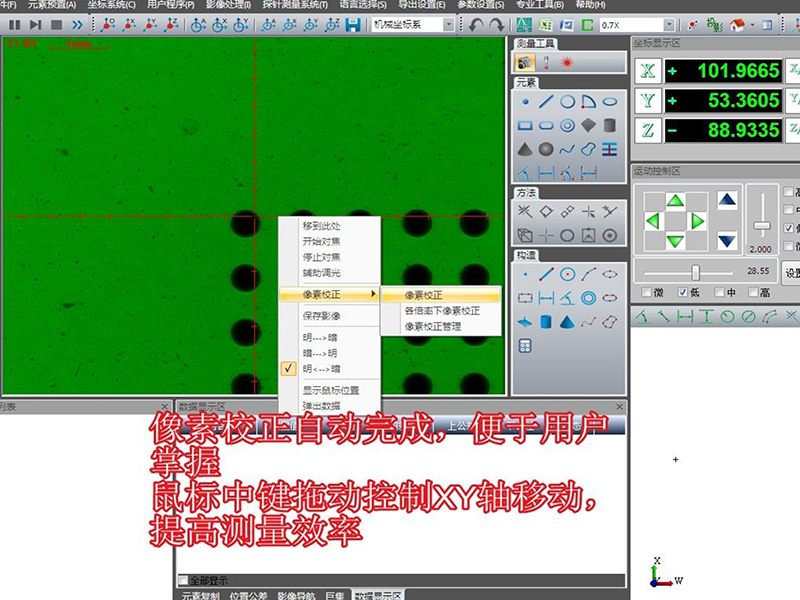The width and height of the screenshot is (800, 600).
Task: Select the Curve spline element icon
Action: tap(567, 149)
